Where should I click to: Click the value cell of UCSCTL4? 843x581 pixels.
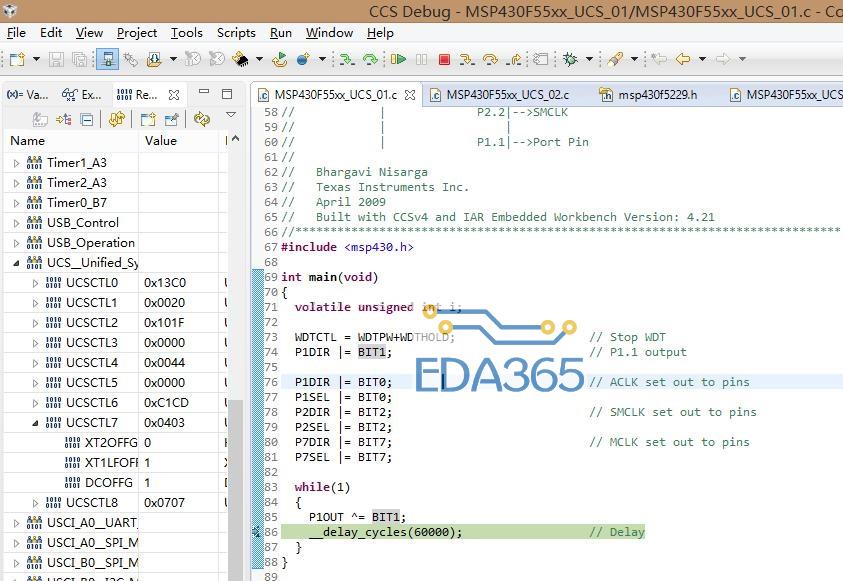click(165, 362)
